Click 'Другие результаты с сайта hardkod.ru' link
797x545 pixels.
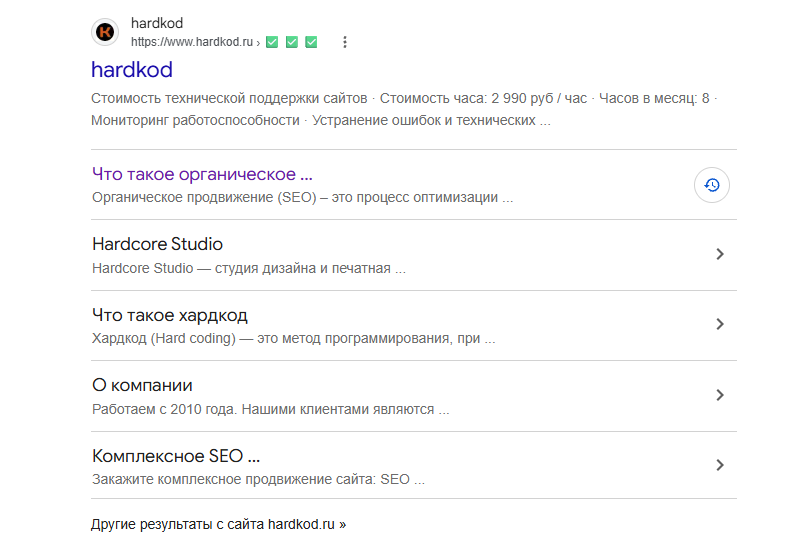219,524
